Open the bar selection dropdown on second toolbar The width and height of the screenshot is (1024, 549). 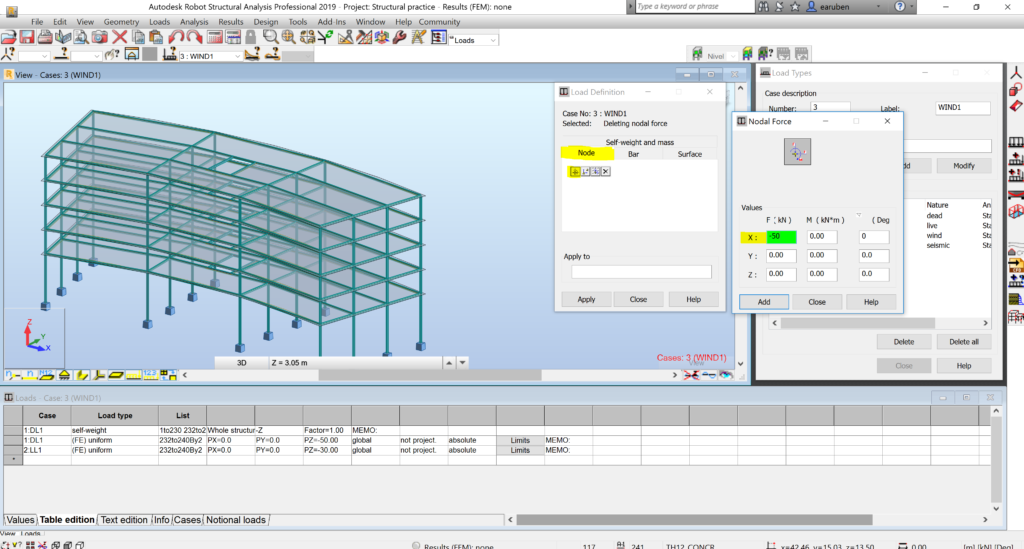tap(96, 56)
